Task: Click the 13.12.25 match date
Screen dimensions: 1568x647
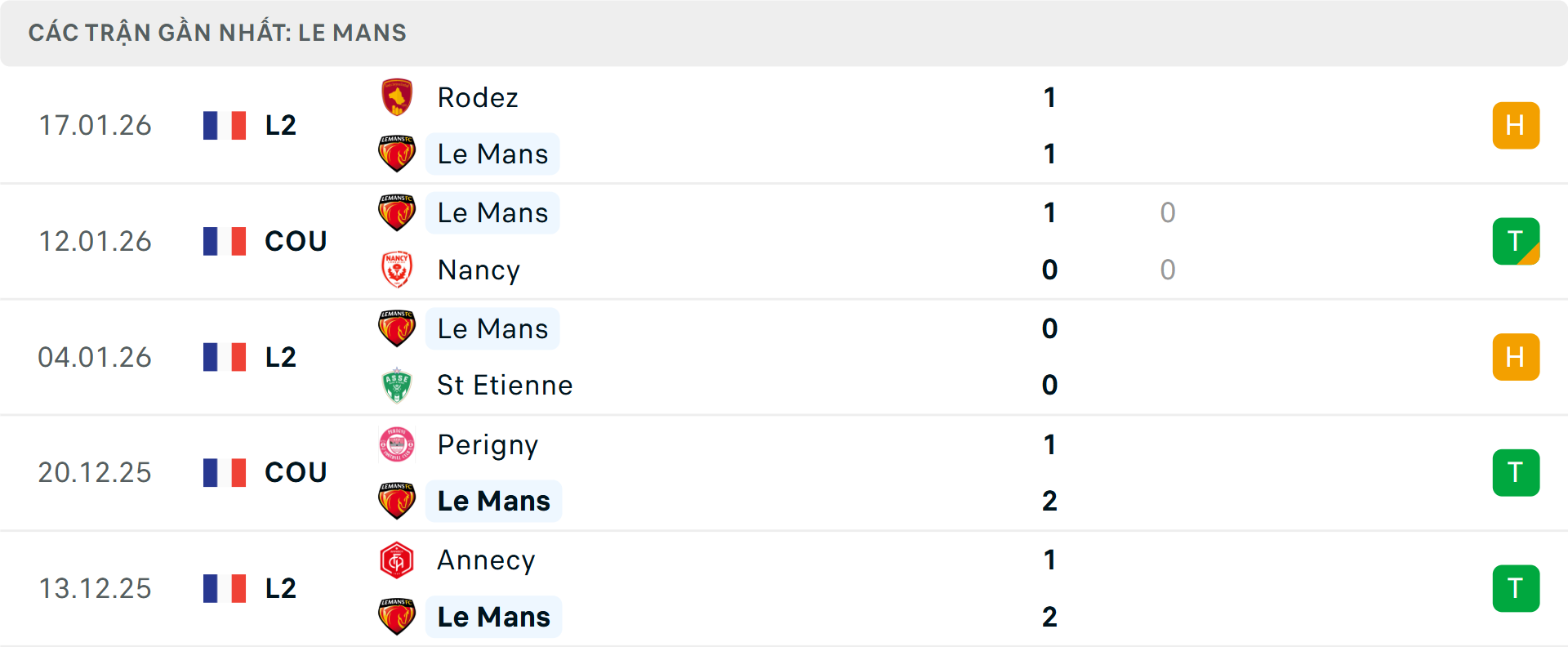Action: click(x=95, y=588)
